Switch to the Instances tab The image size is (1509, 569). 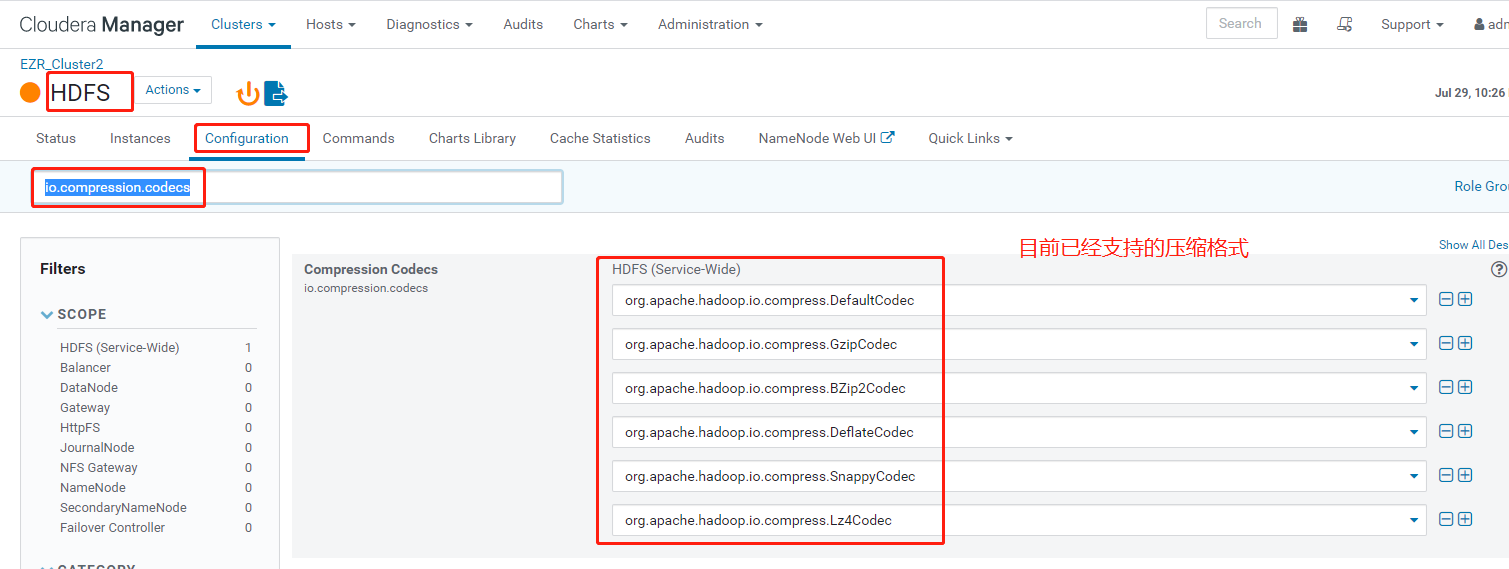click(140, 138)
